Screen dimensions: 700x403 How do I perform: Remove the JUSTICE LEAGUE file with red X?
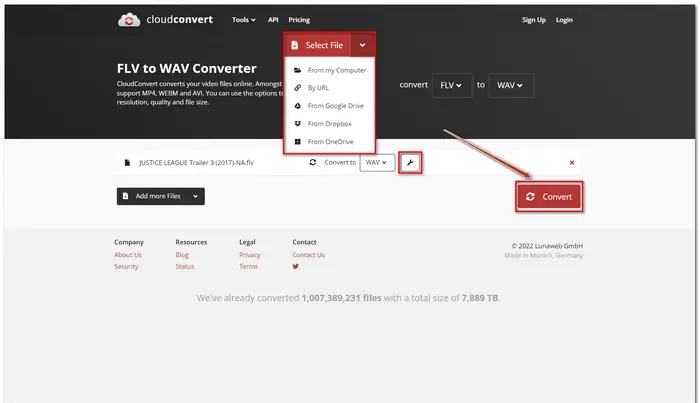point(572,162)
